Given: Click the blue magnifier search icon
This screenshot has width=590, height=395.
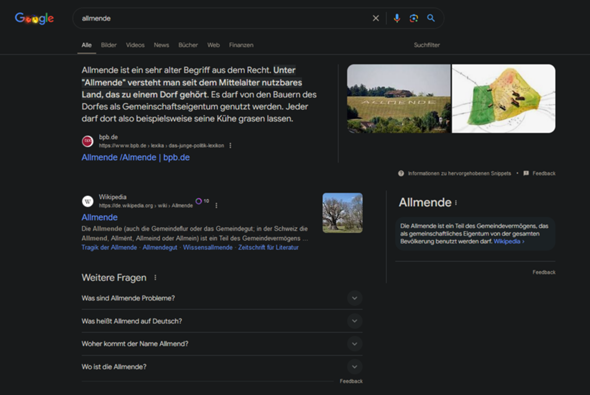Looking at the screenshot, I should point(431,18).
